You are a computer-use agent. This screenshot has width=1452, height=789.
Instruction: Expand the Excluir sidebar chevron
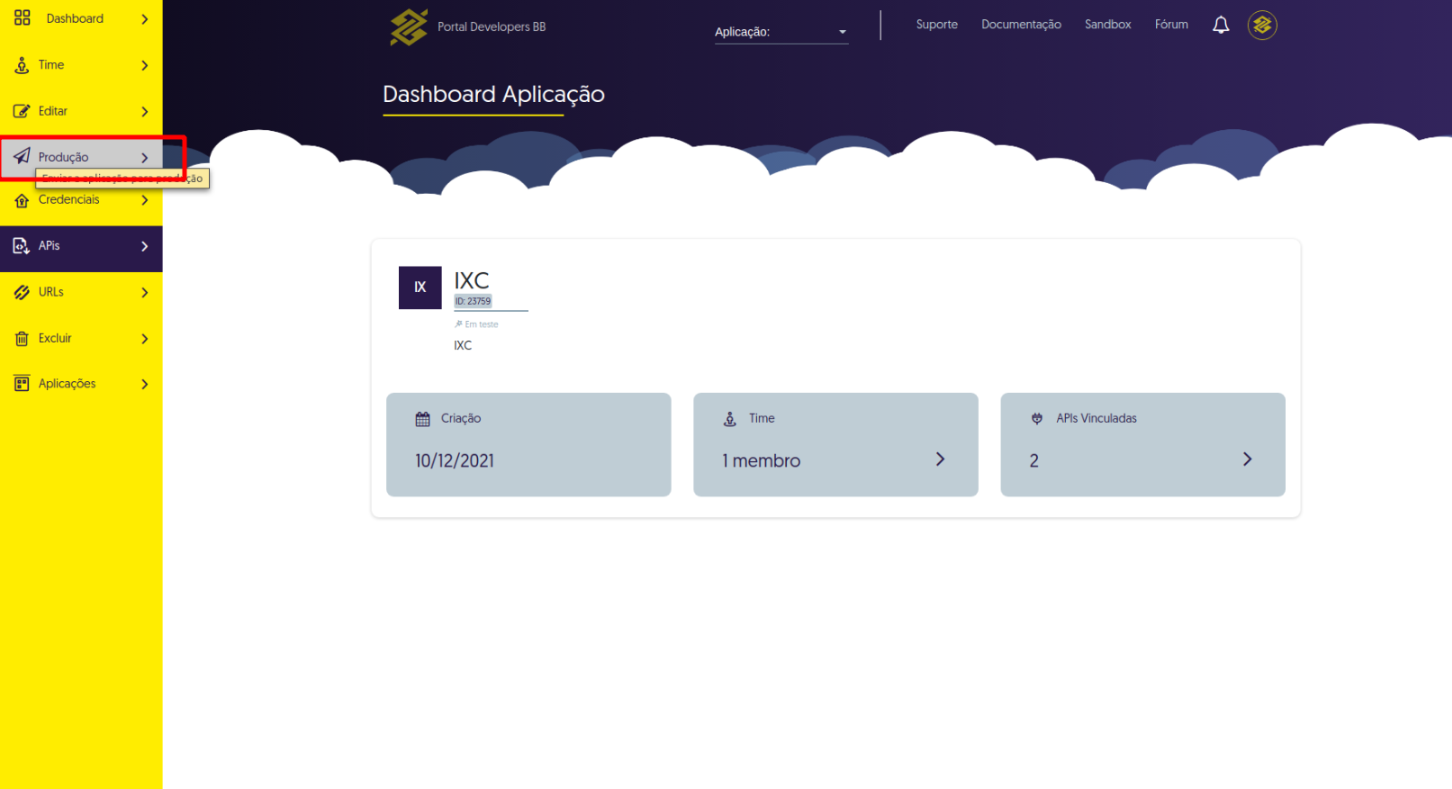[x=145, y=339]
